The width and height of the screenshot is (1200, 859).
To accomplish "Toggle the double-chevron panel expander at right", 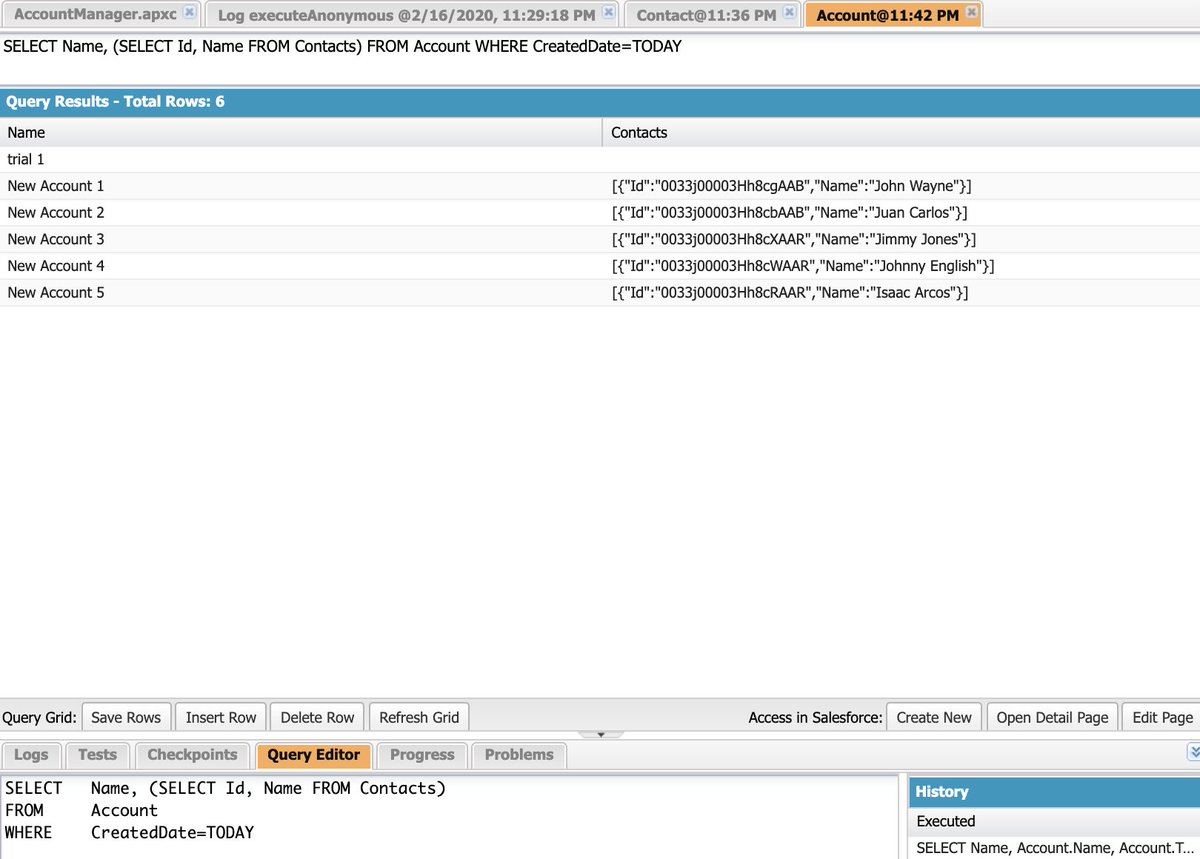I will (x=1192, y=752).
